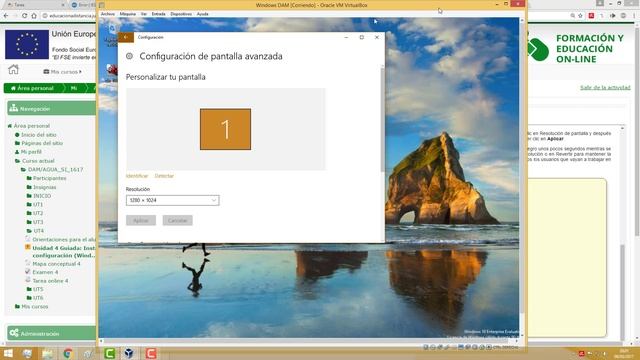Expand the UT2 folder

click(x=38, y=213)
